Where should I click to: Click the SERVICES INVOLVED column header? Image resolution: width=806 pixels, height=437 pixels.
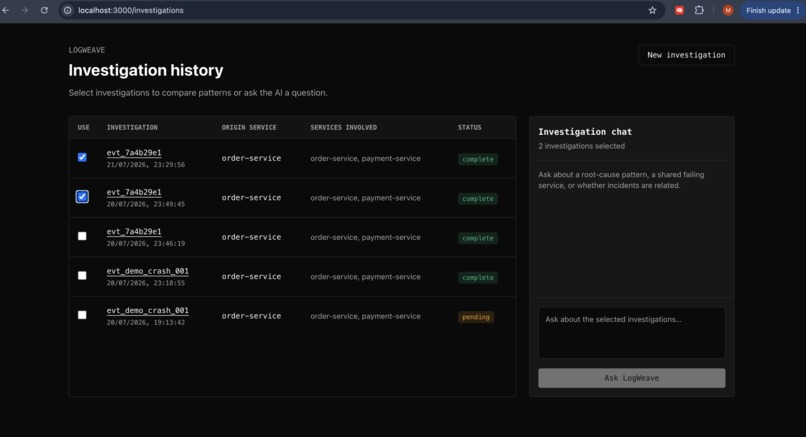[343, 128]
